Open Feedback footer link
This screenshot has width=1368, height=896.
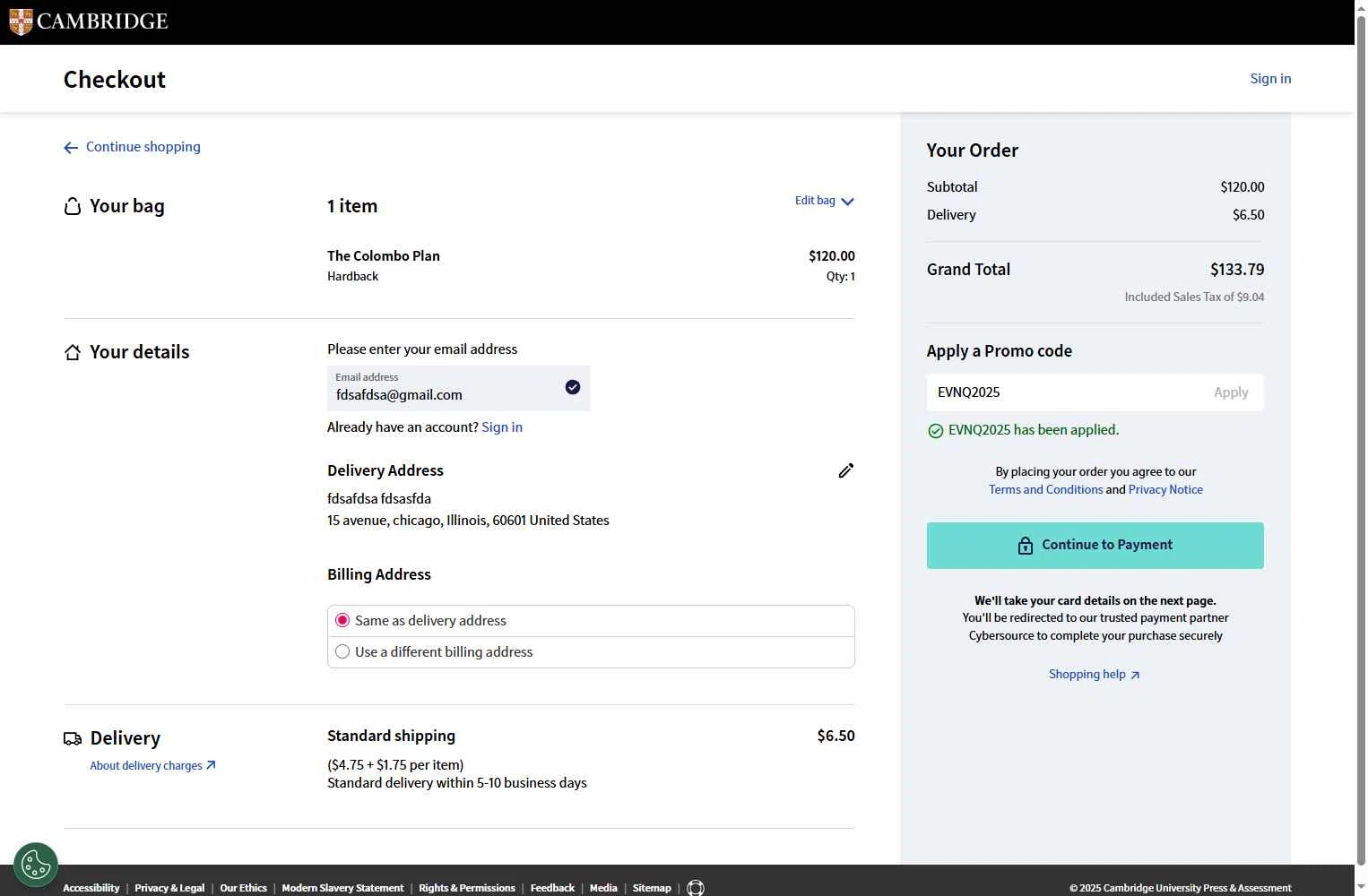pyautogui.click(x=552, y=888)
